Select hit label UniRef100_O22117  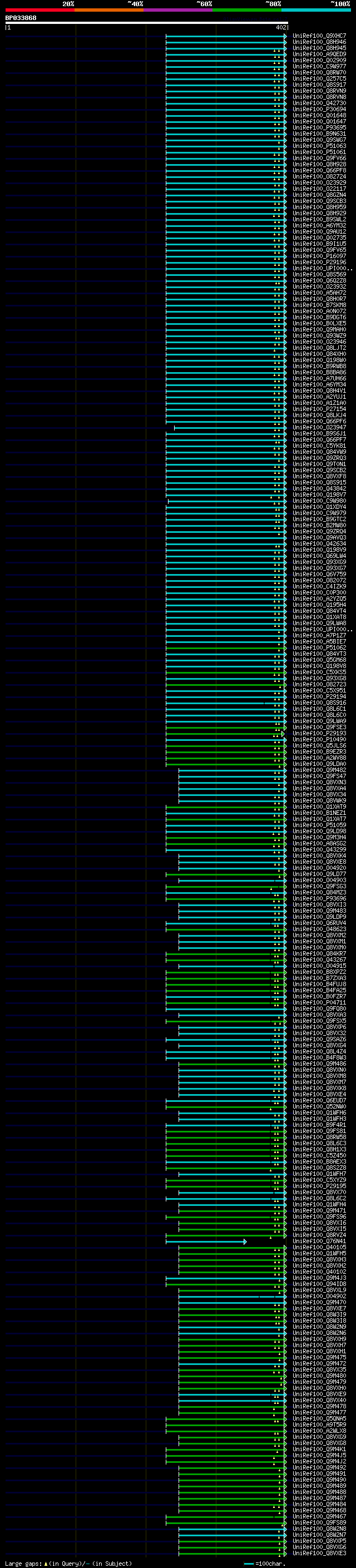(x=319, y=189)
